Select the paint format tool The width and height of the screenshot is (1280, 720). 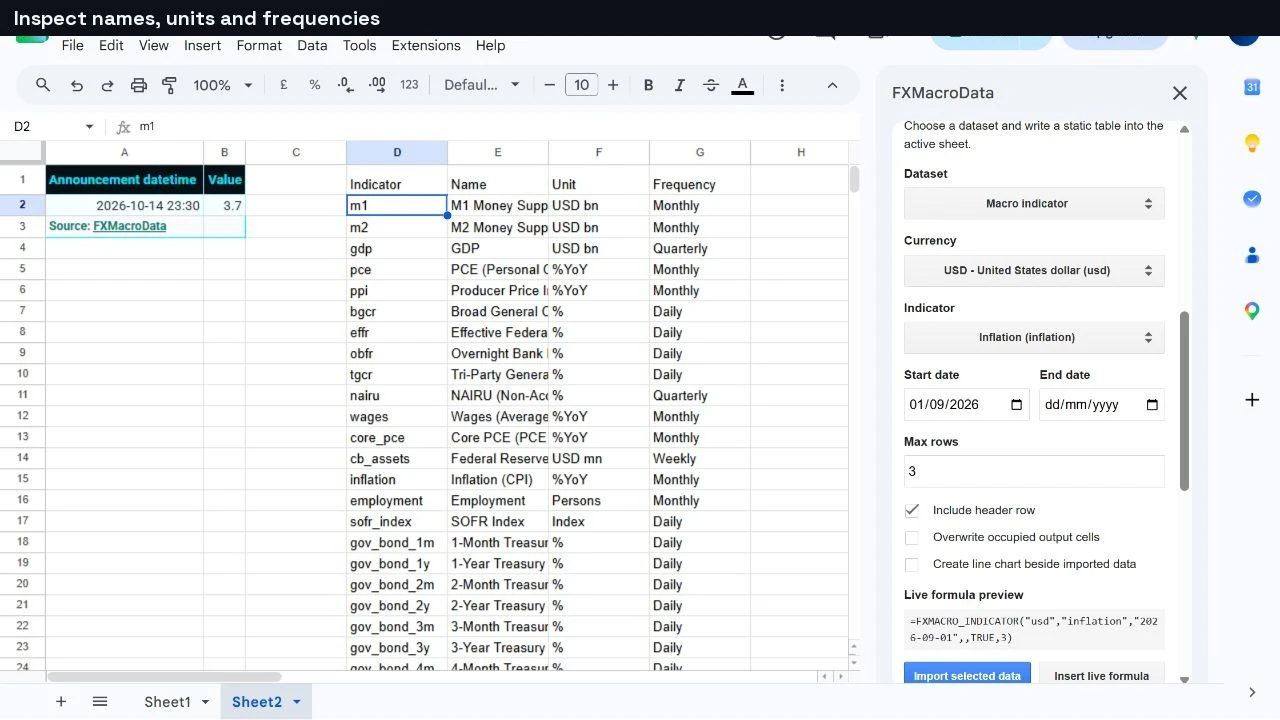169,85
